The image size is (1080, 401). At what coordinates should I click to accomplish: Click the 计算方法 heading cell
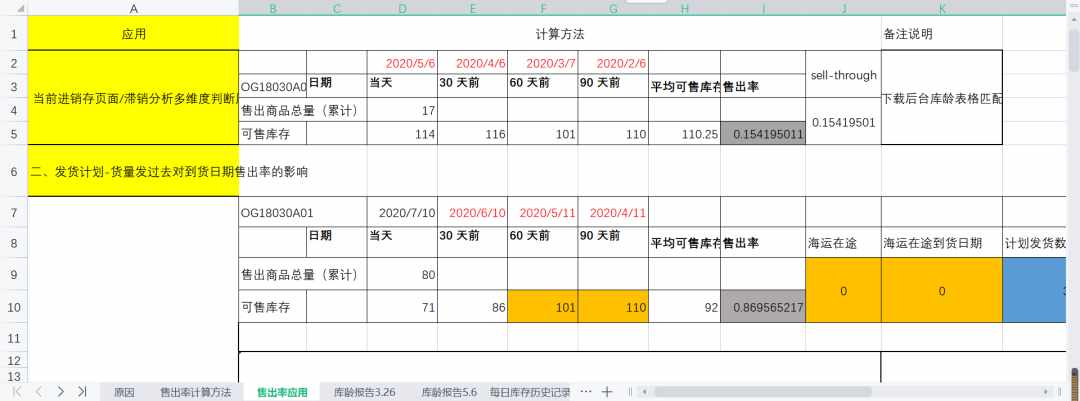[x=559, y=33]
